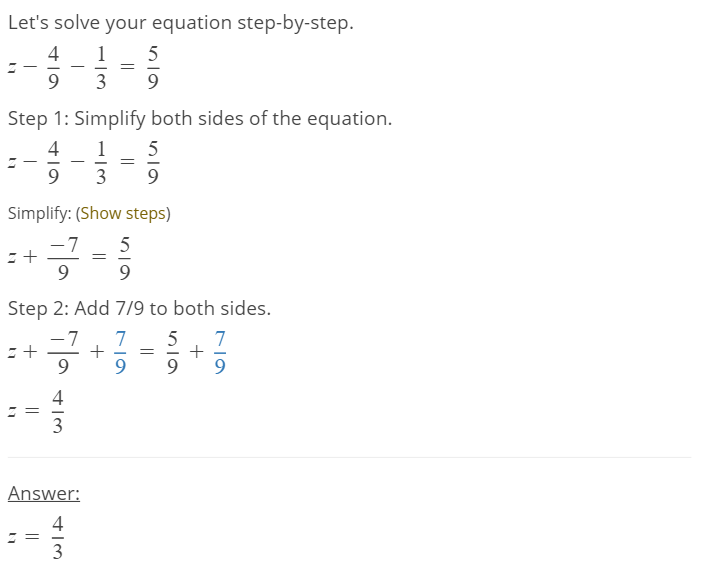The width and height of the screenshot is (713, 566).
Task: Click the horizontal divider above Answer
Action: (x=349, y=458)
